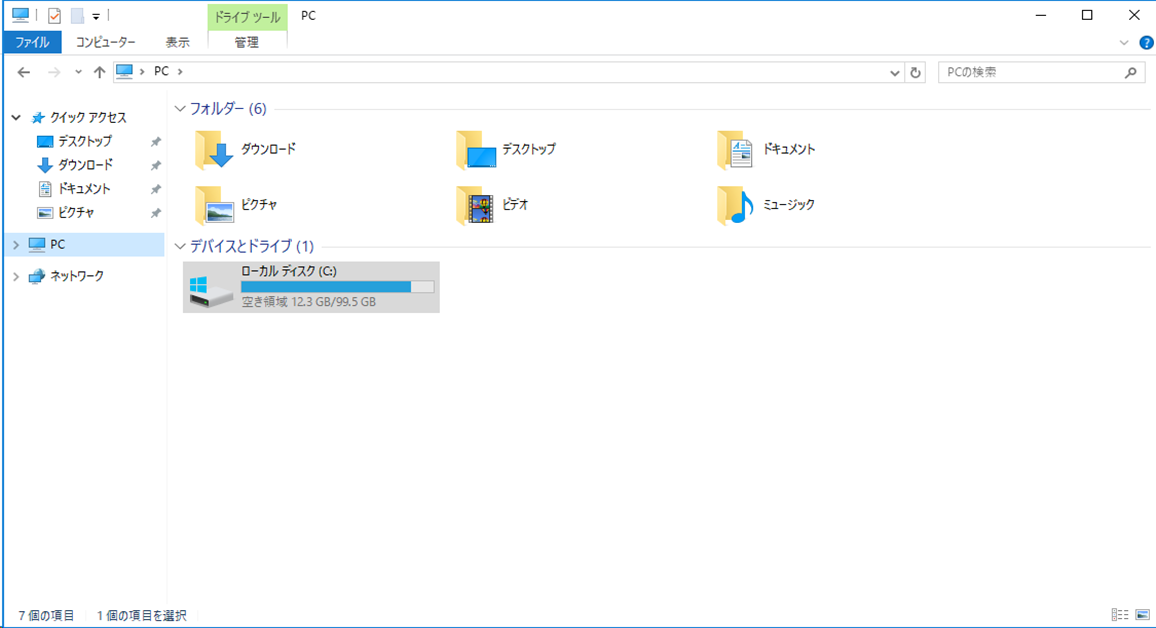1156x628 pixels.
Task: Switch to the 表示 ribbon tab
Action: click(177, 42)
